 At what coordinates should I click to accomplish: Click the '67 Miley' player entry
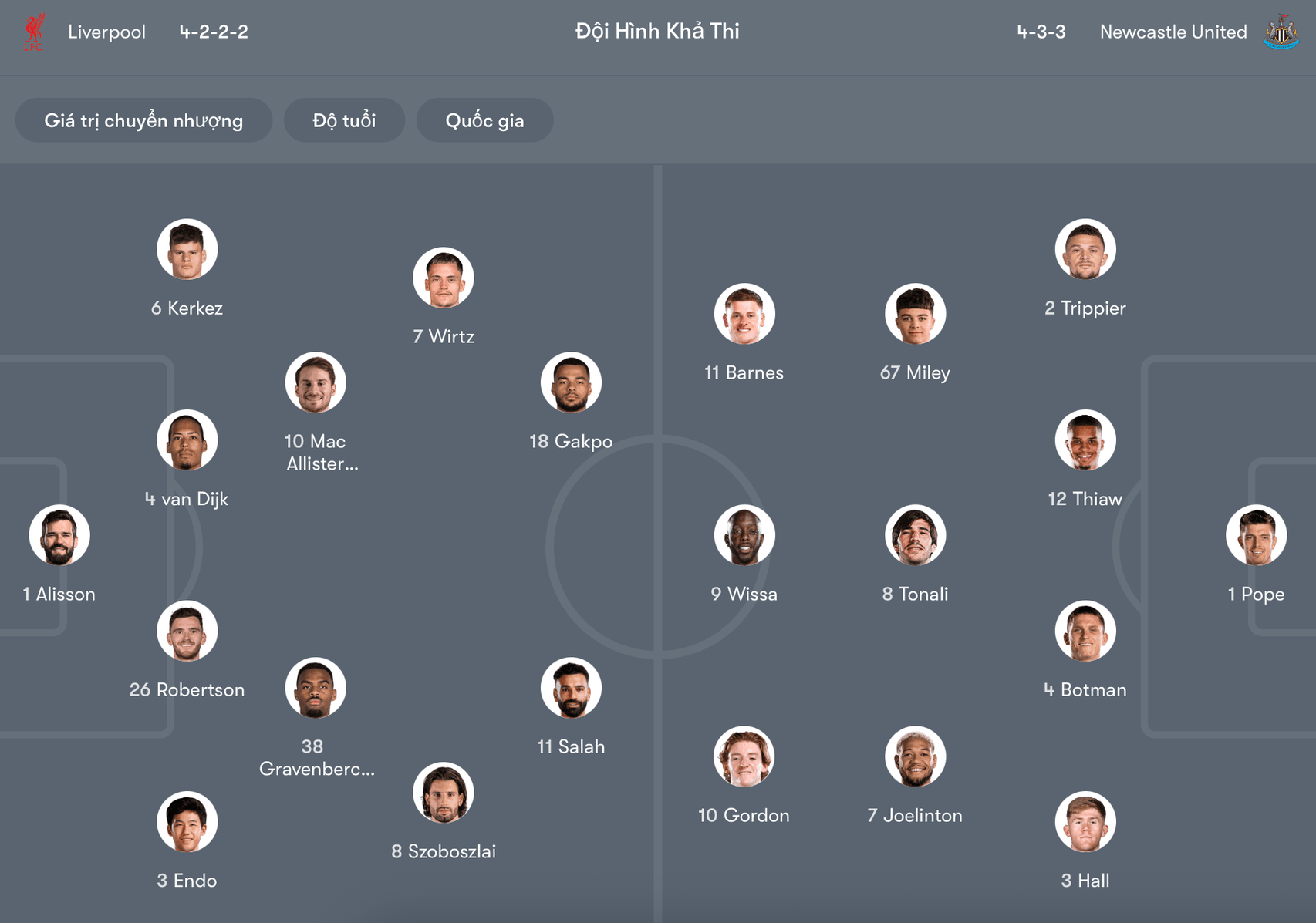coord(915,372)
